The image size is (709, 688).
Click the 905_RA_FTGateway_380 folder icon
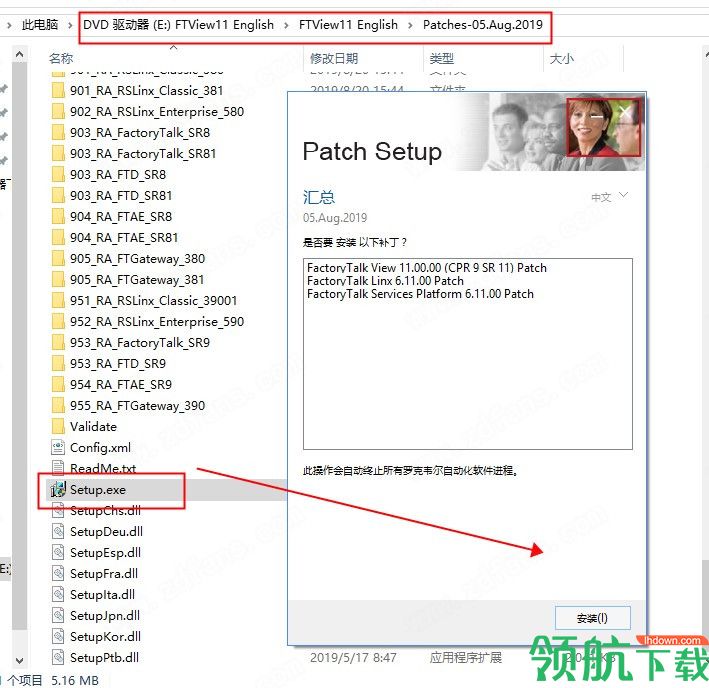click(x=58, y=259)
